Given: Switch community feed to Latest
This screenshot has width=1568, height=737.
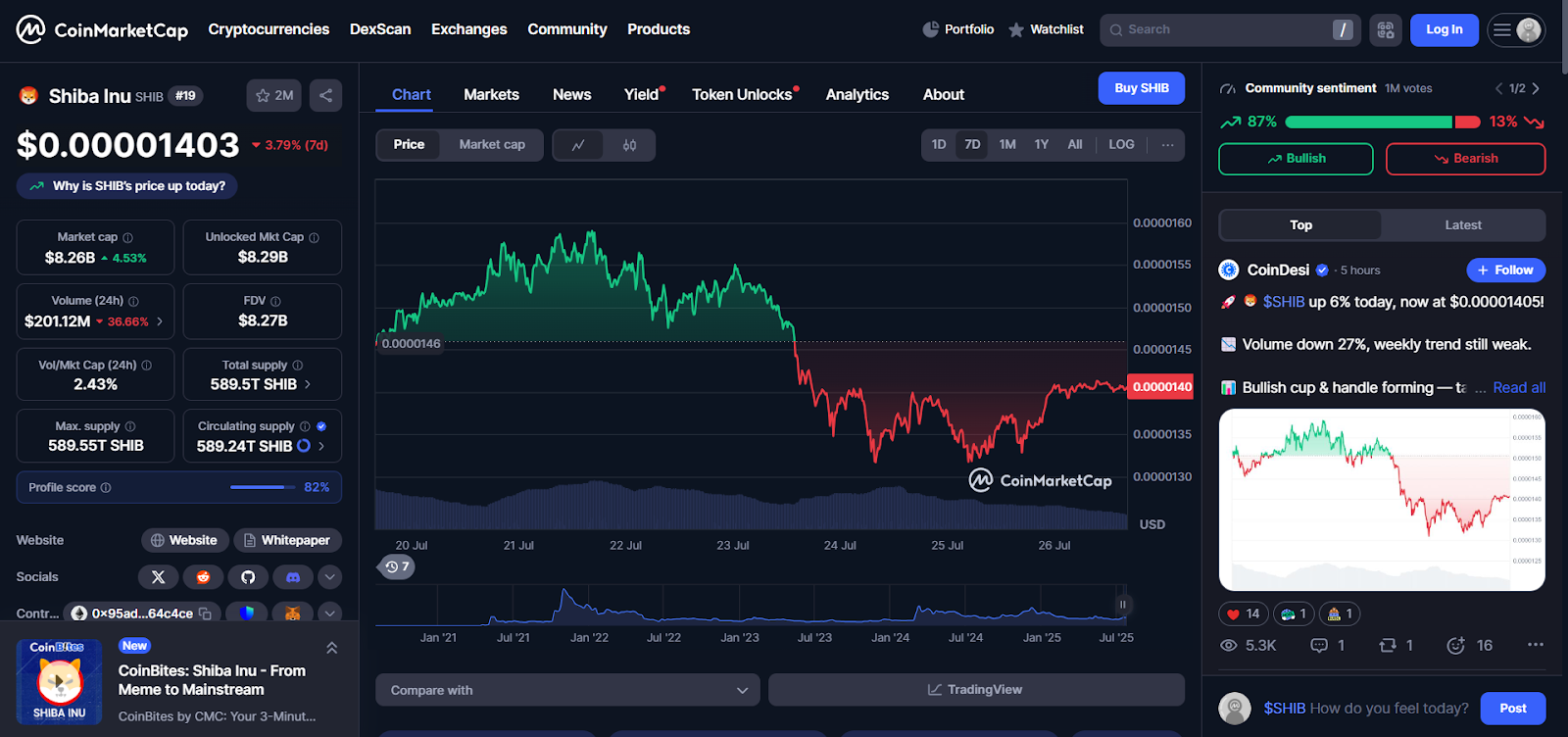Looking at the screenshot, I should click(x=1462, y=225).
